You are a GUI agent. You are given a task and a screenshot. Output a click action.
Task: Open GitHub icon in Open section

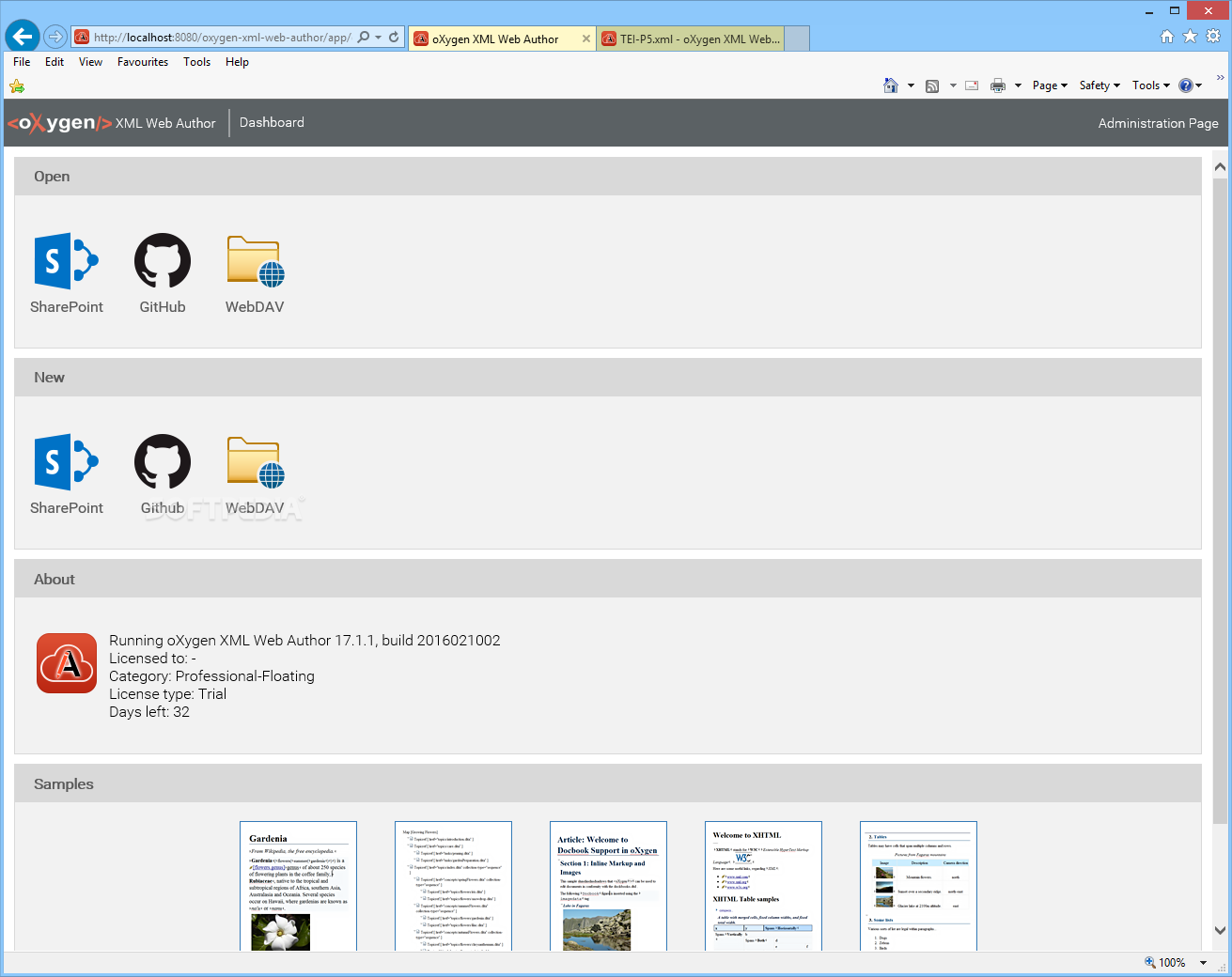point(163,261)
